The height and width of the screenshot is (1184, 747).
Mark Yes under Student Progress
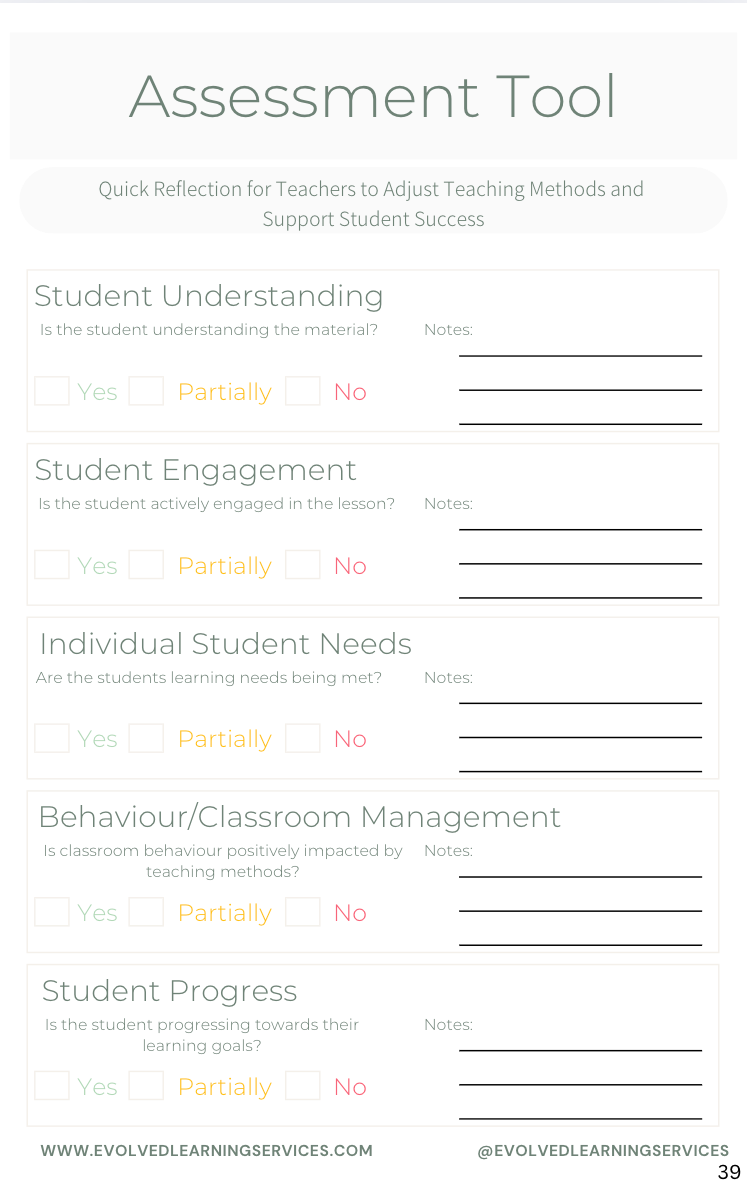click(52, 1086)
